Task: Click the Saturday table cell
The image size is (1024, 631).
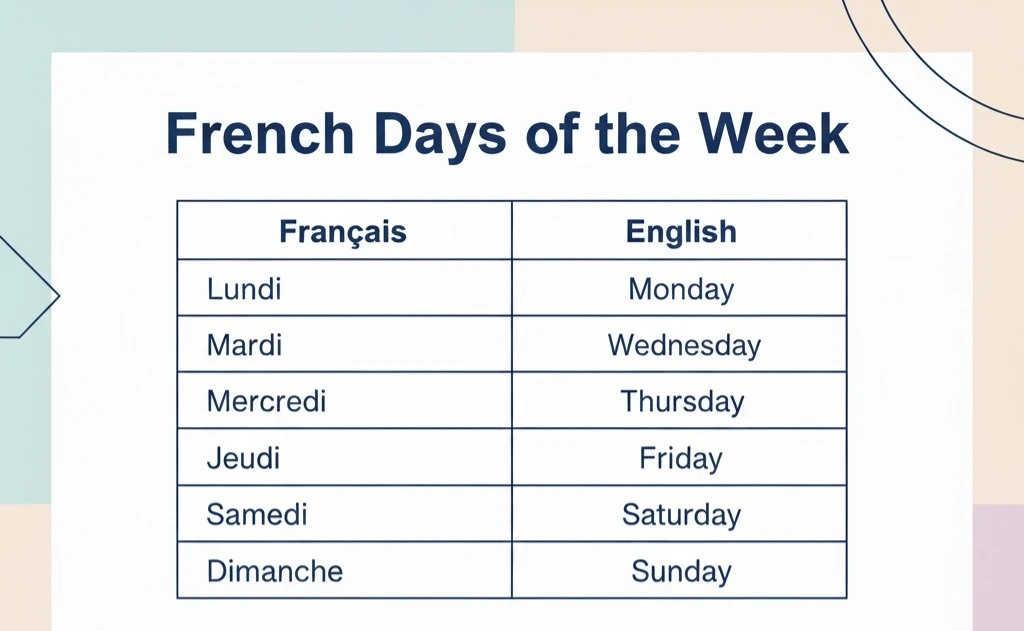Action: pyautogui.click(x=679, y=513)
